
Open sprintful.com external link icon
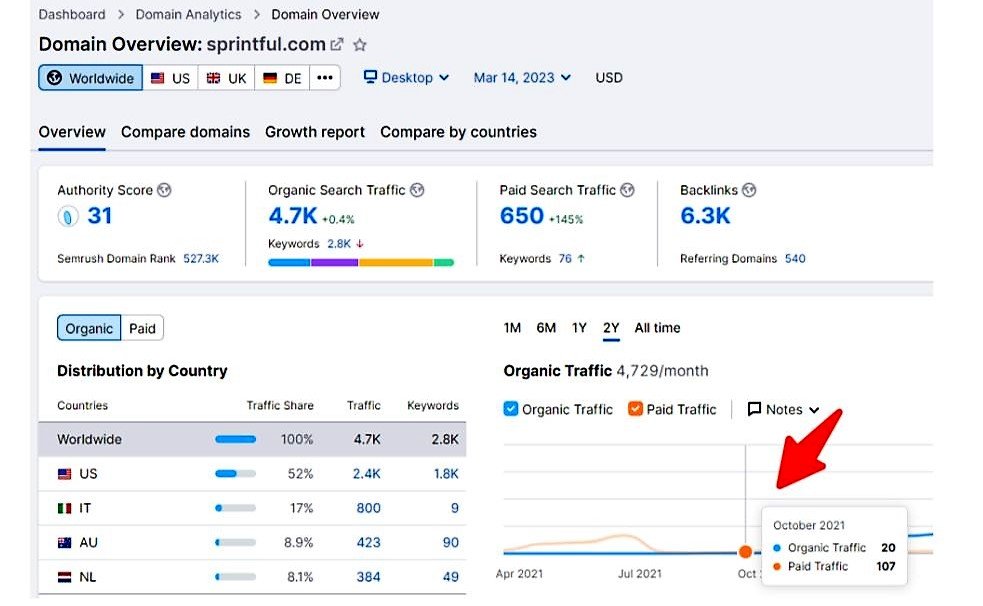coord(337,44)
